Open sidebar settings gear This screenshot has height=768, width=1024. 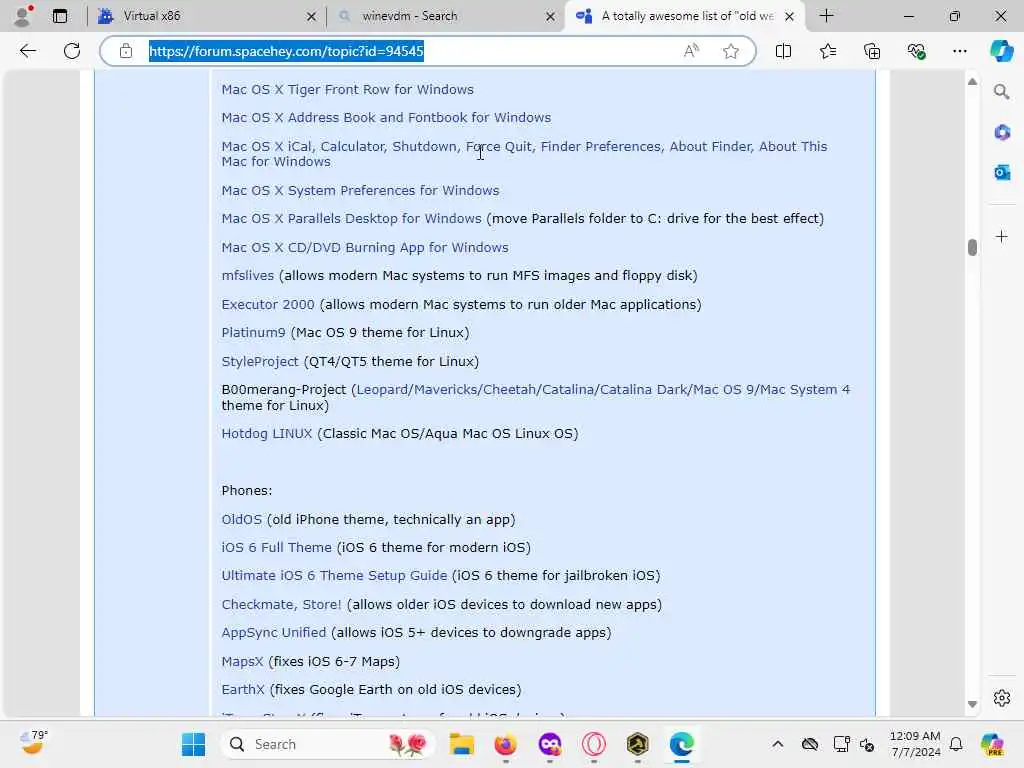pyautogui.click(x=1001, y=698)
